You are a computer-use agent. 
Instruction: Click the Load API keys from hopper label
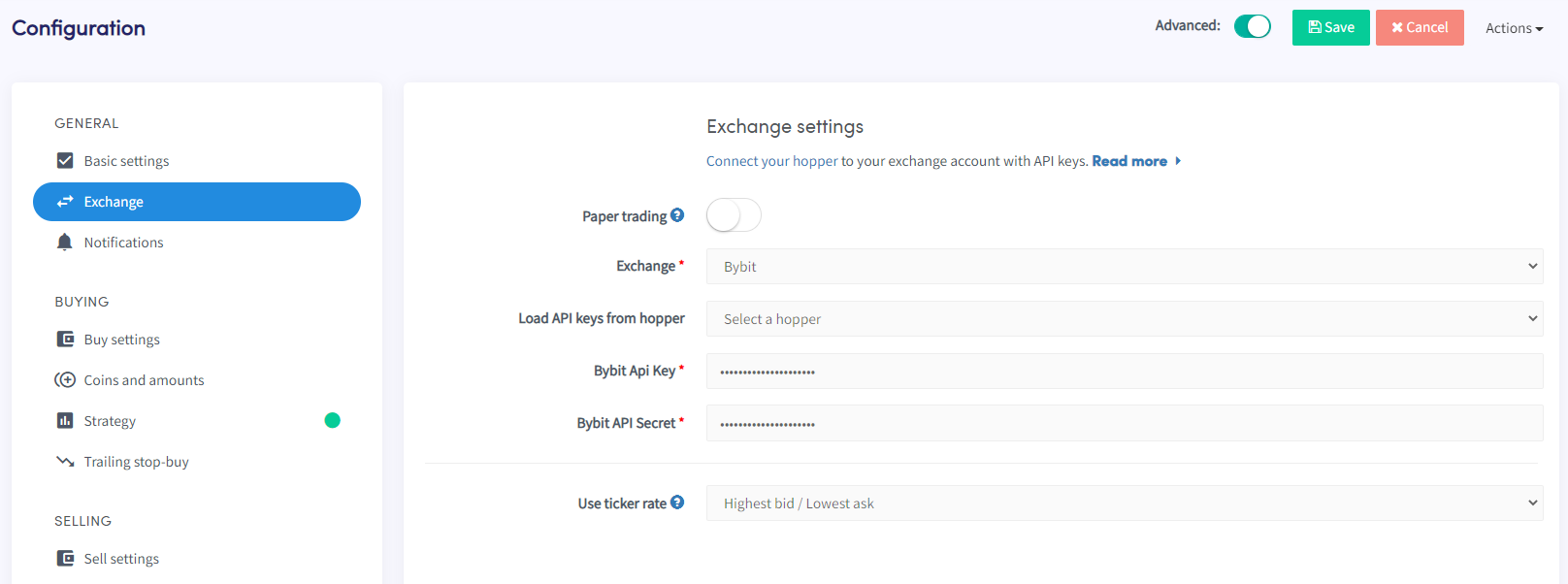coord(602,318)
